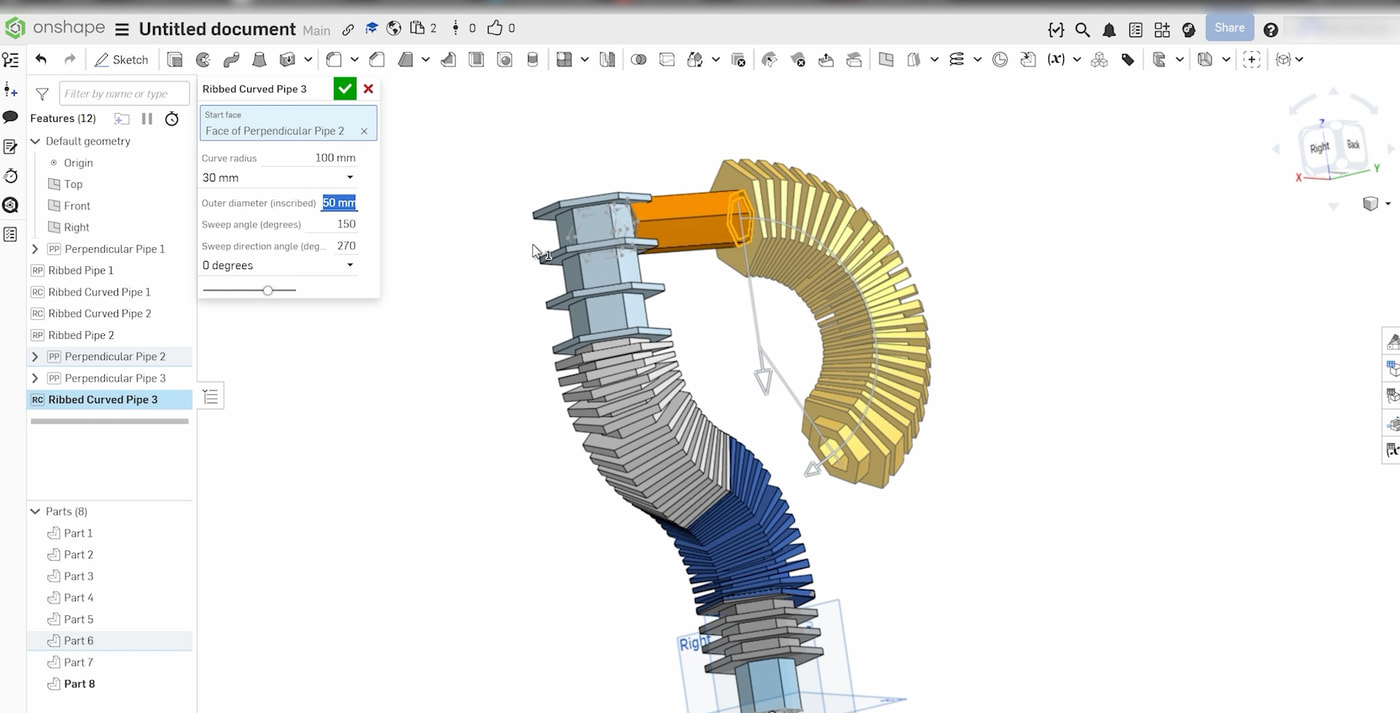Open the 0 degrees dropdown
This screenshot has width=1400, height=713.
278,266
